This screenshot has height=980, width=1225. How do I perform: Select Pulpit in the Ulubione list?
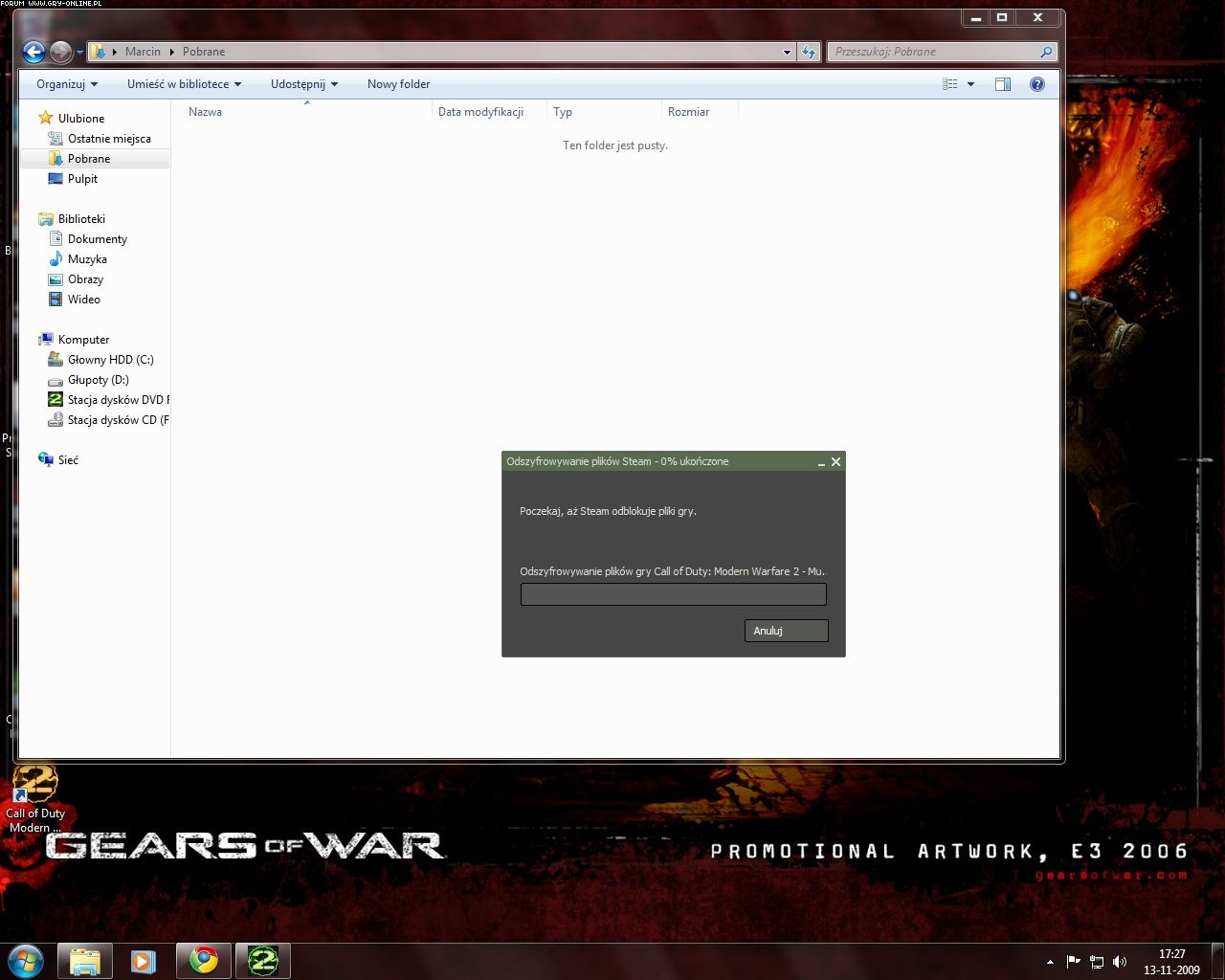click(82, 179)
